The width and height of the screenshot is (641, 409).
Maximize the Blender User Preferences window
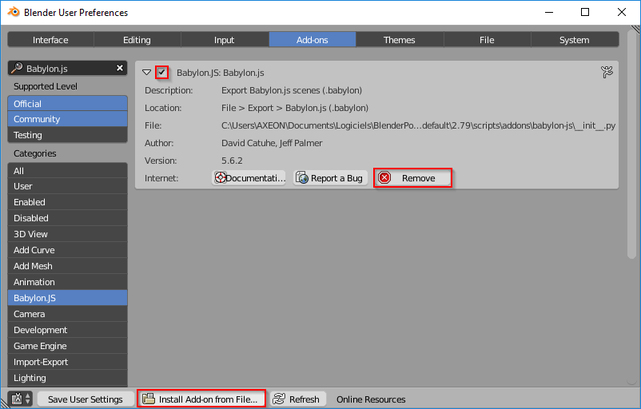click(585, 12)
